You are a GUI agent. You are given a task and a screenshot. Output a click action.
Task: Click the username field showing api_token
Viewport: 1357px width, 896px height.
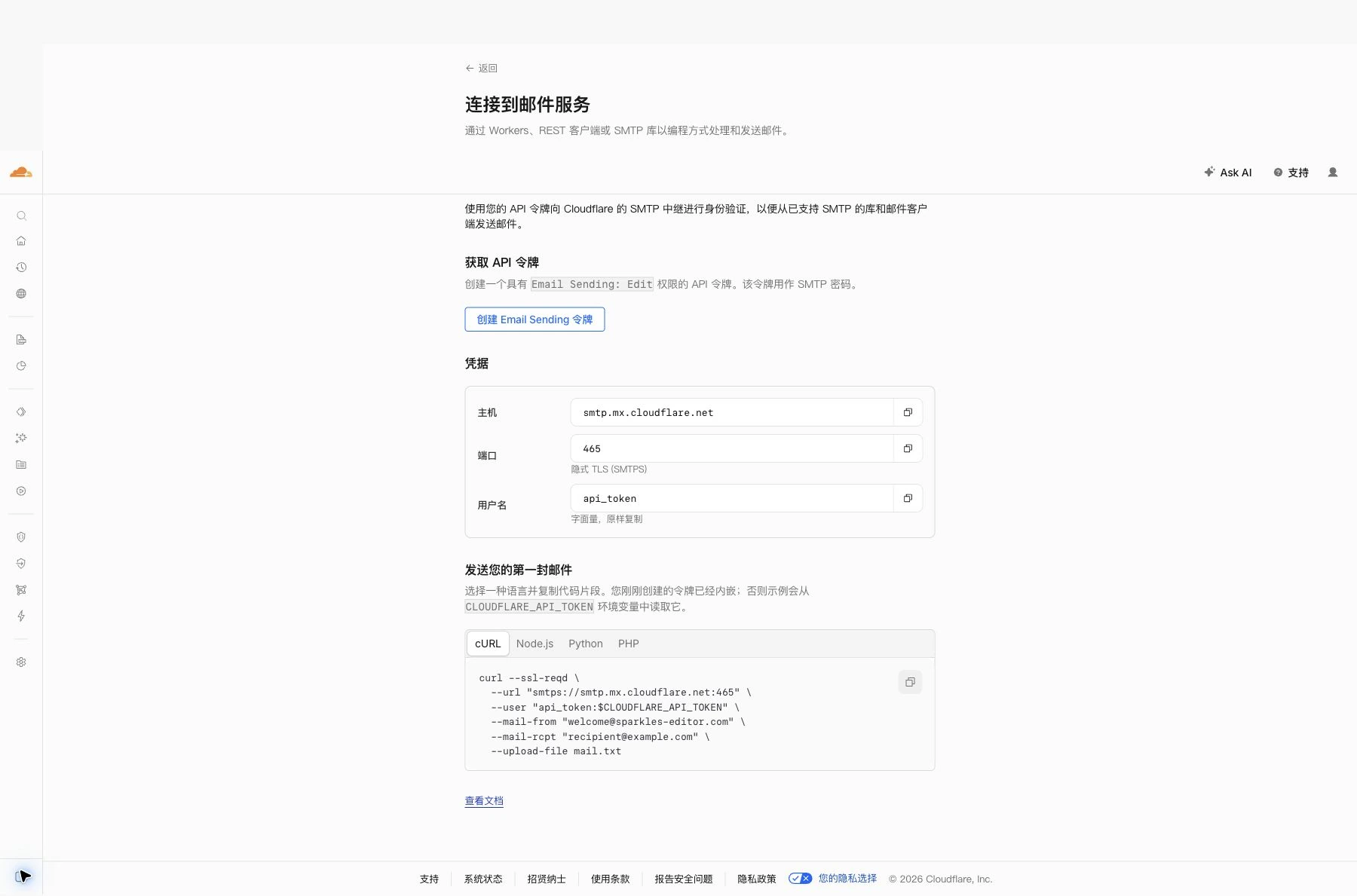732,498
